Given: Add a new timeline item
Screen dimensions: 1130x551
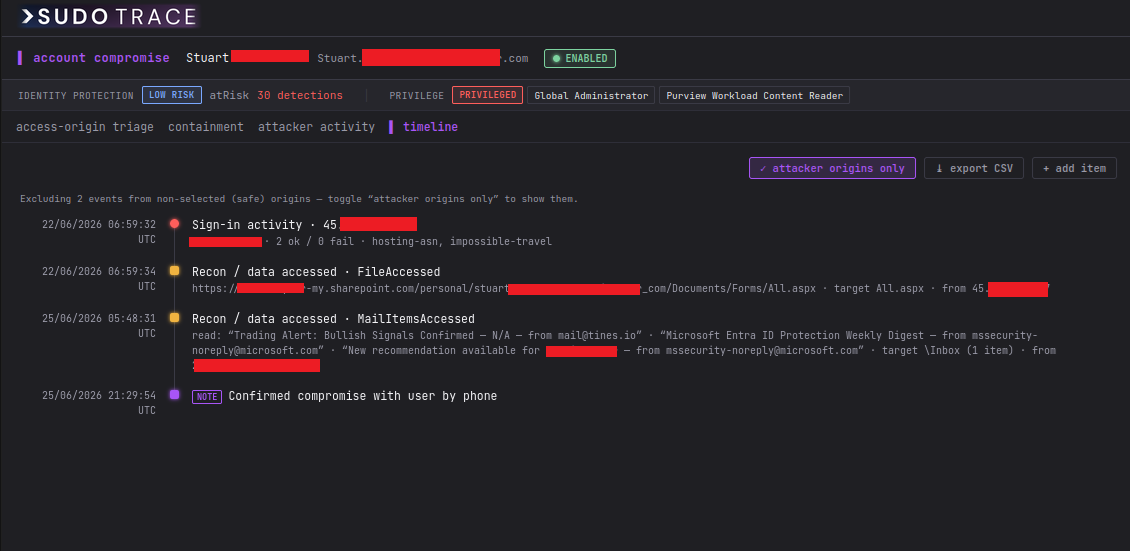Looking at the screenshot, I should coord(1075,168).
